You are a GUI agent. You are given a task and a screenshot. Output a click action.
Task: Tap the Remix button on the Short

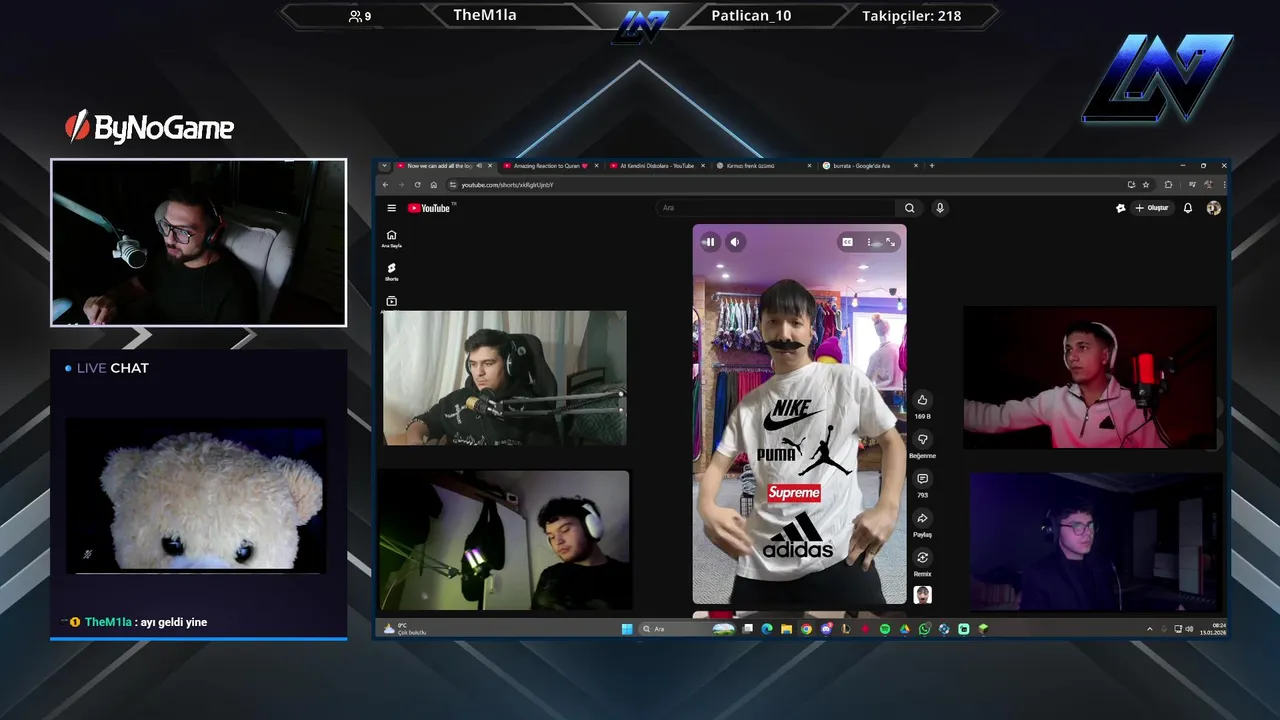(x=922, y=557)
